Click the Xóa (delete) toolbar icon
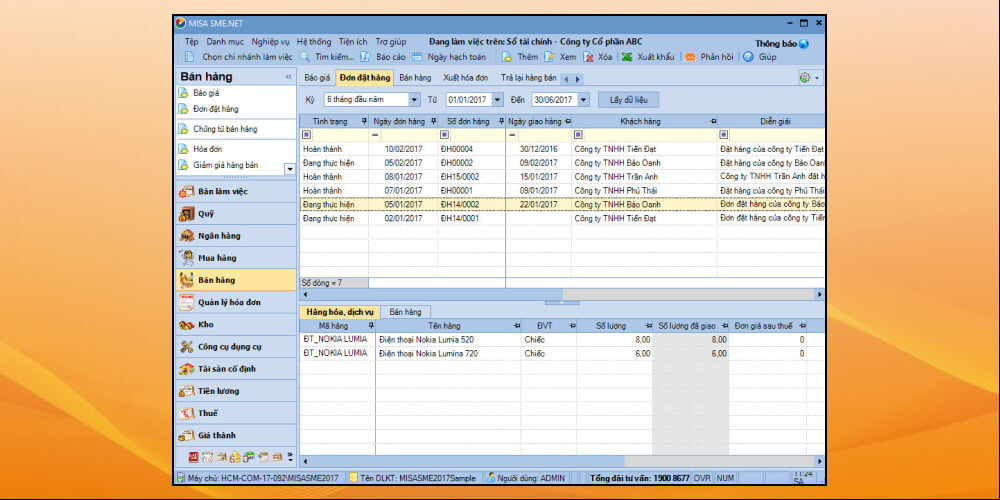 [589, 57]
